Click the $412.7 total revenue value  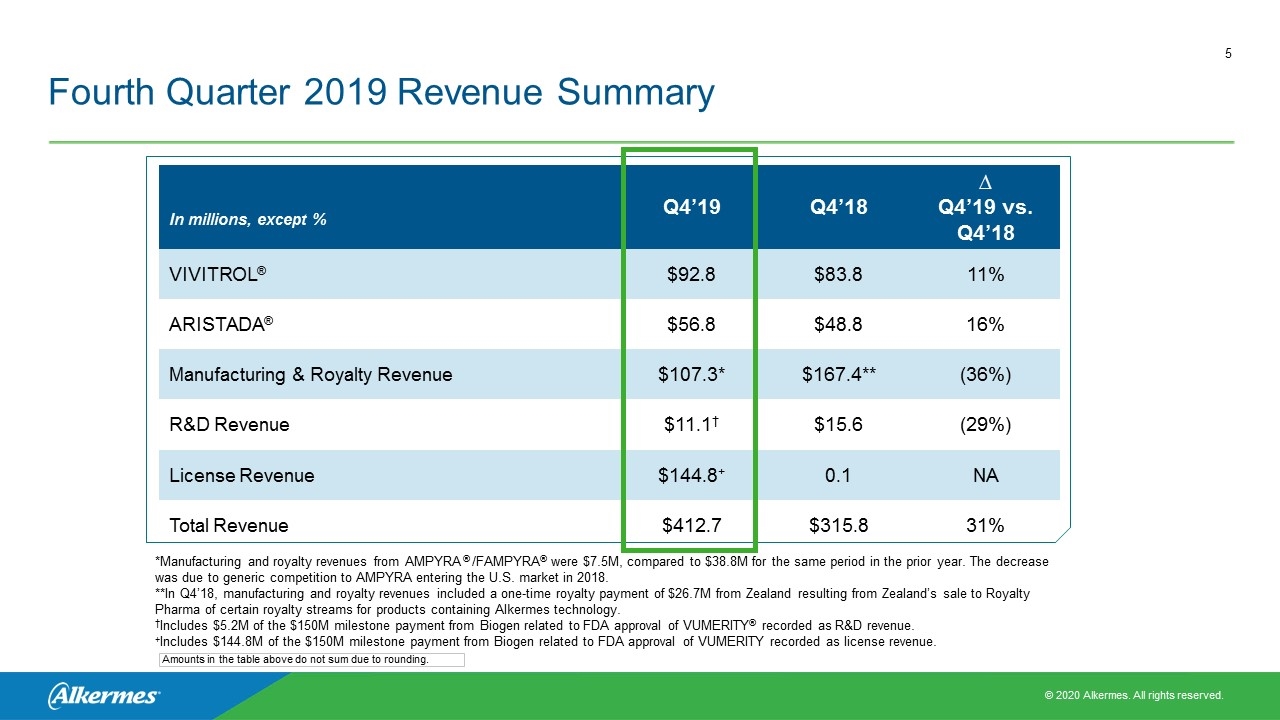[692, 526]
